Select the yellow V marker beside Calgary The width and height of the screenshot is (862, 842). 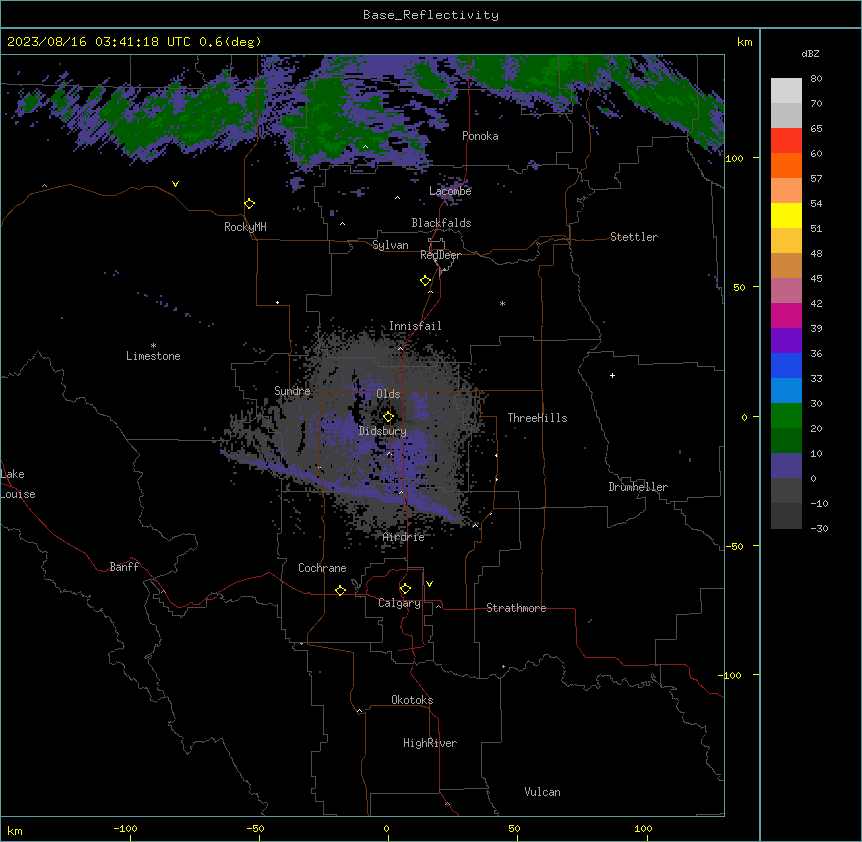point(429,584)
